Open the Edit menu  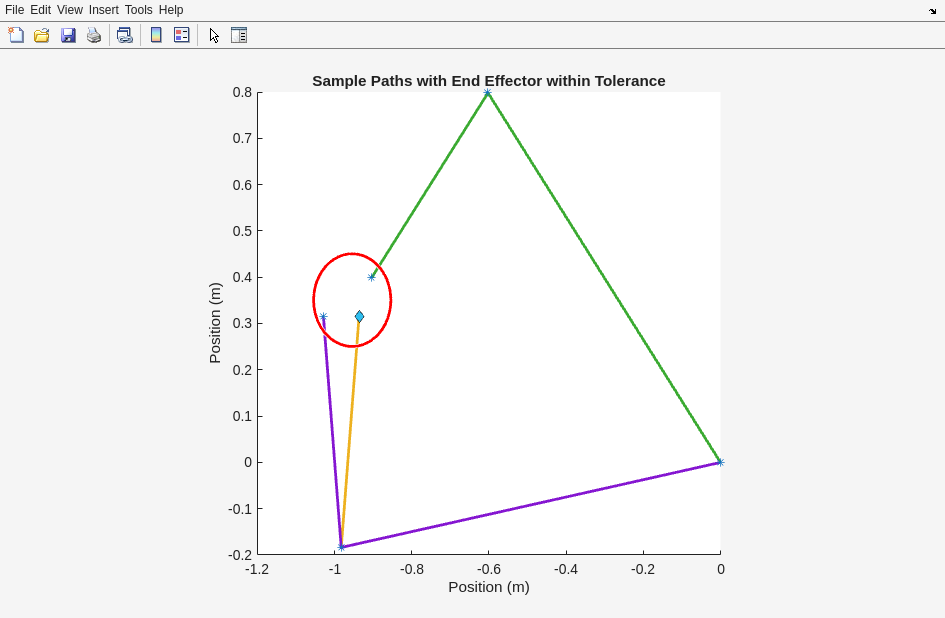click(40, 10)
